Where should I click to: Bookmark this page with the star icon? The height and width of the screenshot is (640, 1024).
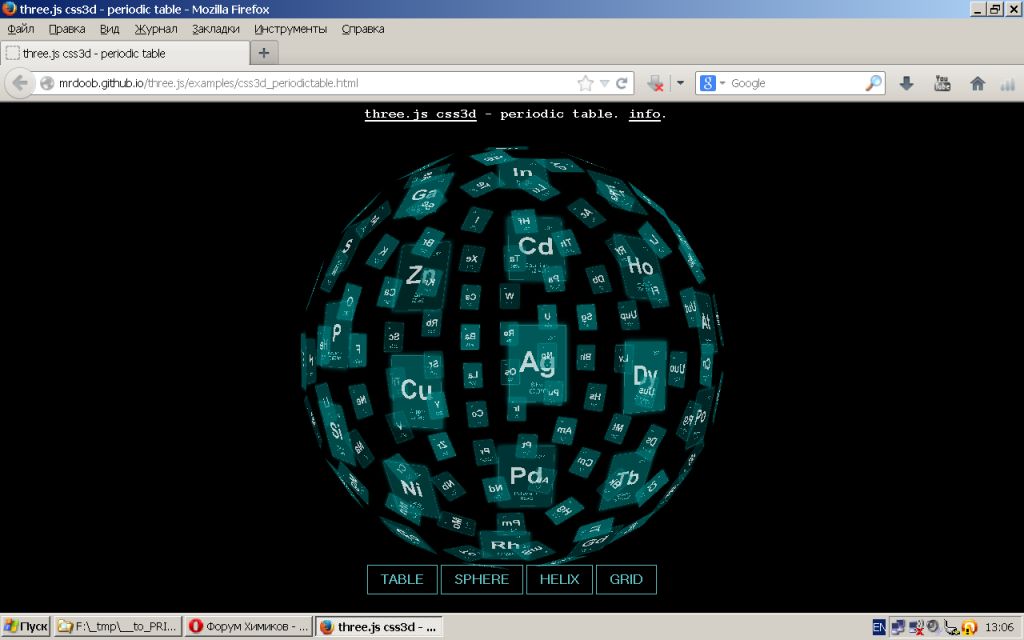coord(585,83)
